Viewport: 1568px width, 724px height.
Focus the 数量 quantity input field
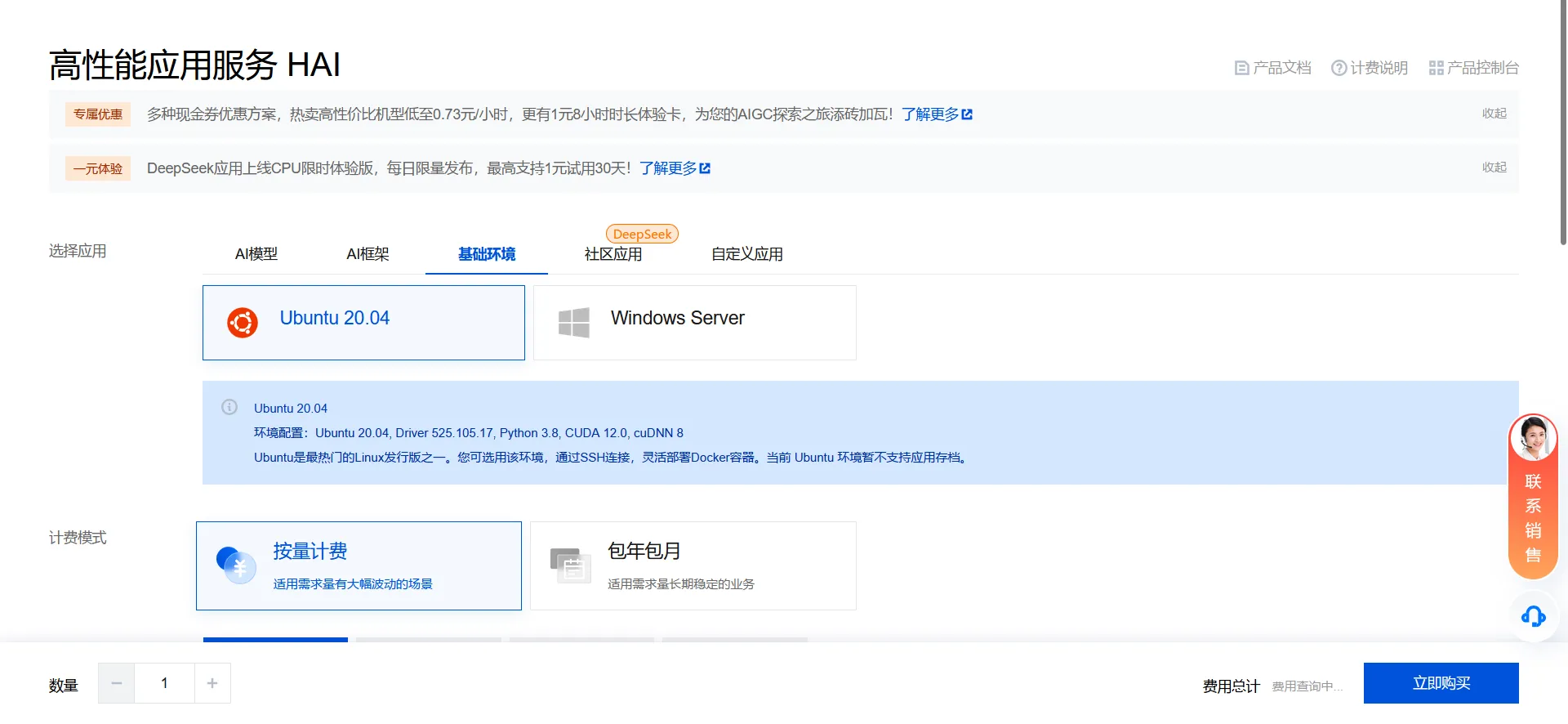pyautogui.click(x=164, y=683)
